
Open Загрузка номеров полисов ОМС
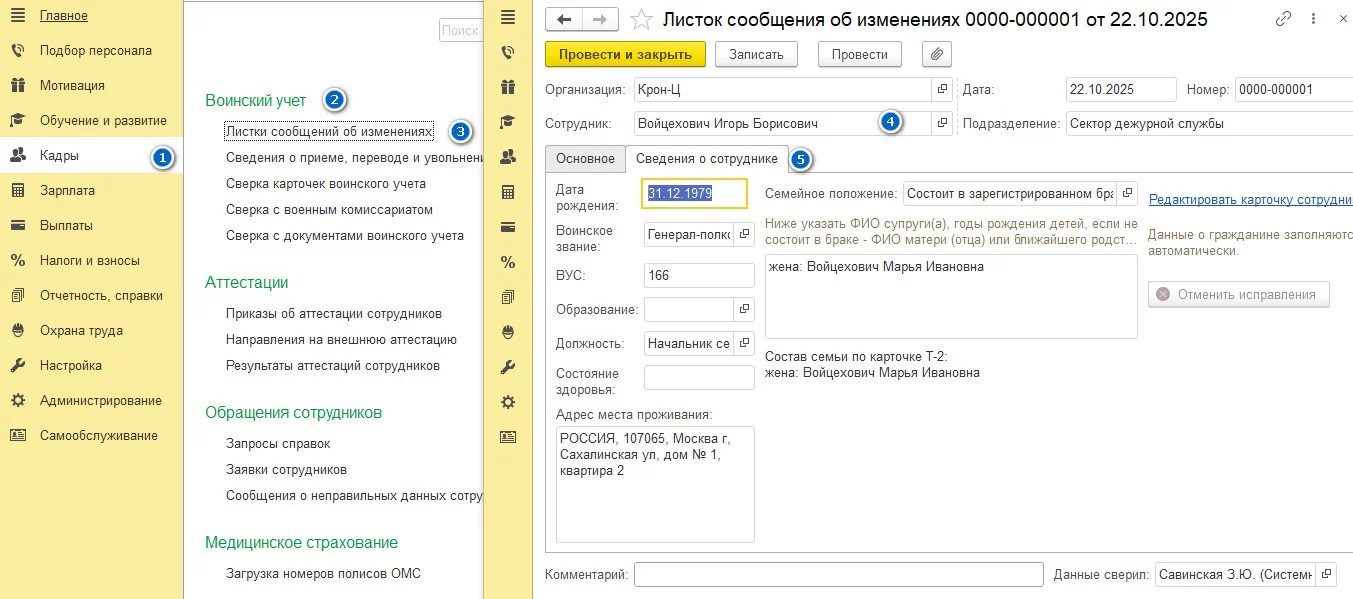tap(323, 574)
